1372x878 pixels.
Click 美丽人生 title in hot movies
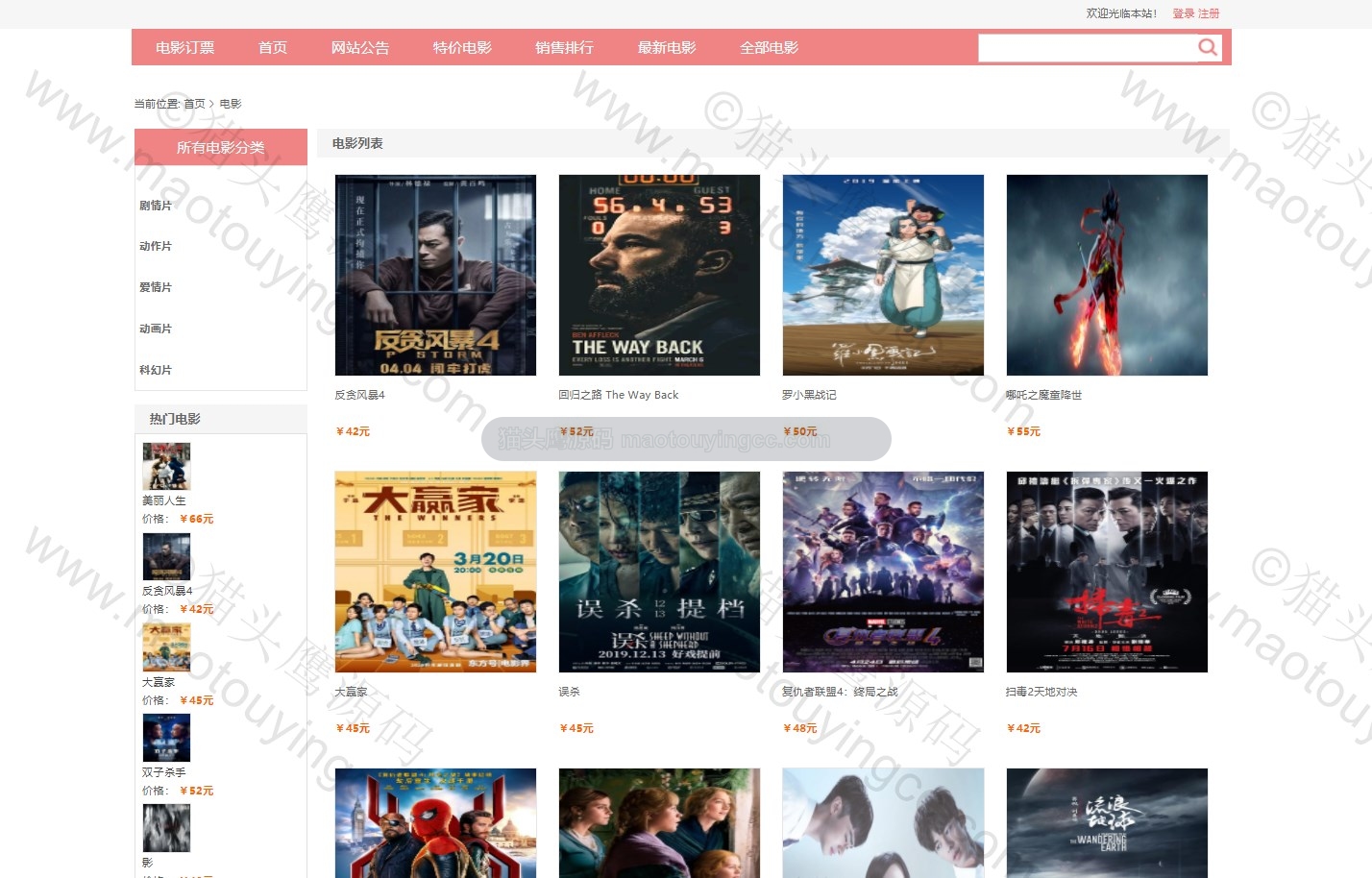pyautogui.click(x=164, y=500)
